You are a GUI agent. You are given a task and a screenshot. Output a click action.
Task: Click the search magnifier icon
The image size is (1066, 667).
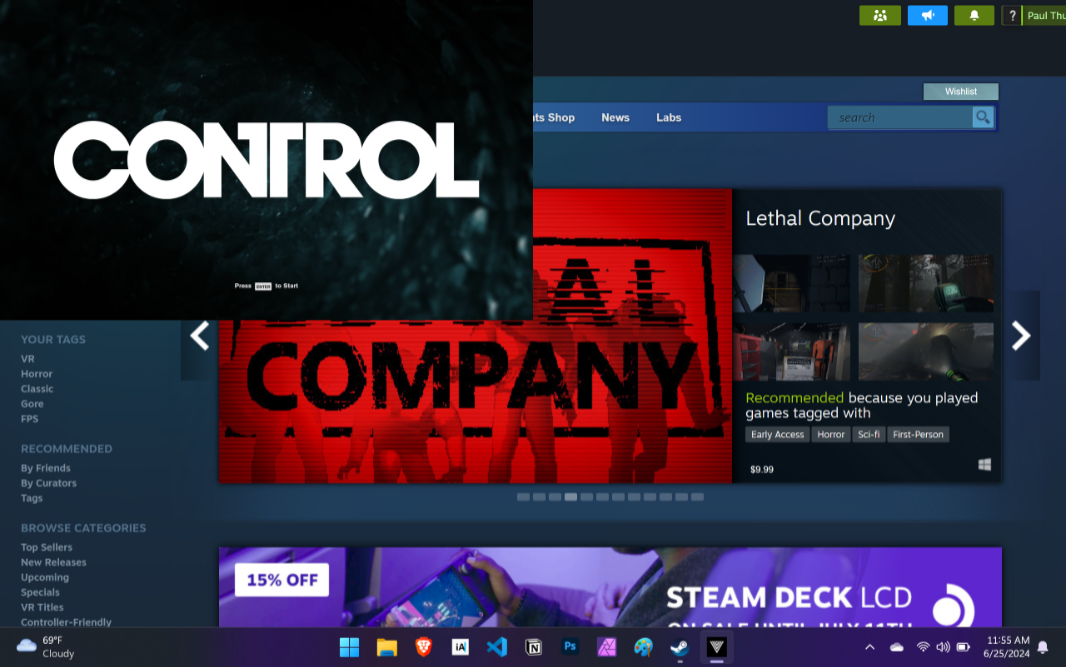(x=982, y=118)
